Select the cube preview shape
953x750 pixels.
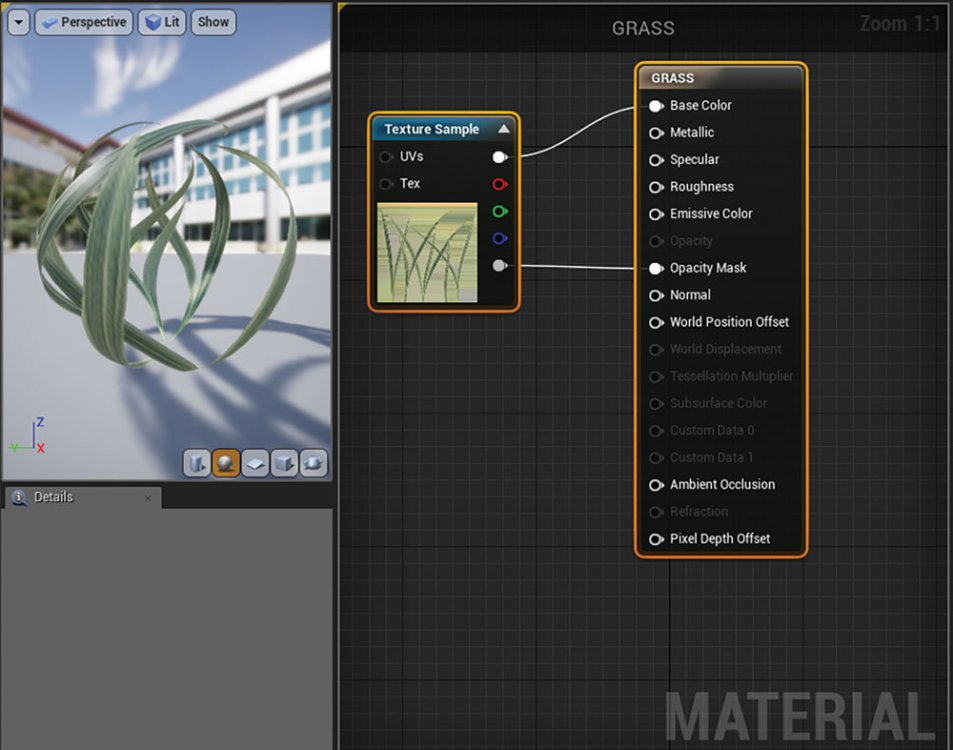tap(284, 464)
